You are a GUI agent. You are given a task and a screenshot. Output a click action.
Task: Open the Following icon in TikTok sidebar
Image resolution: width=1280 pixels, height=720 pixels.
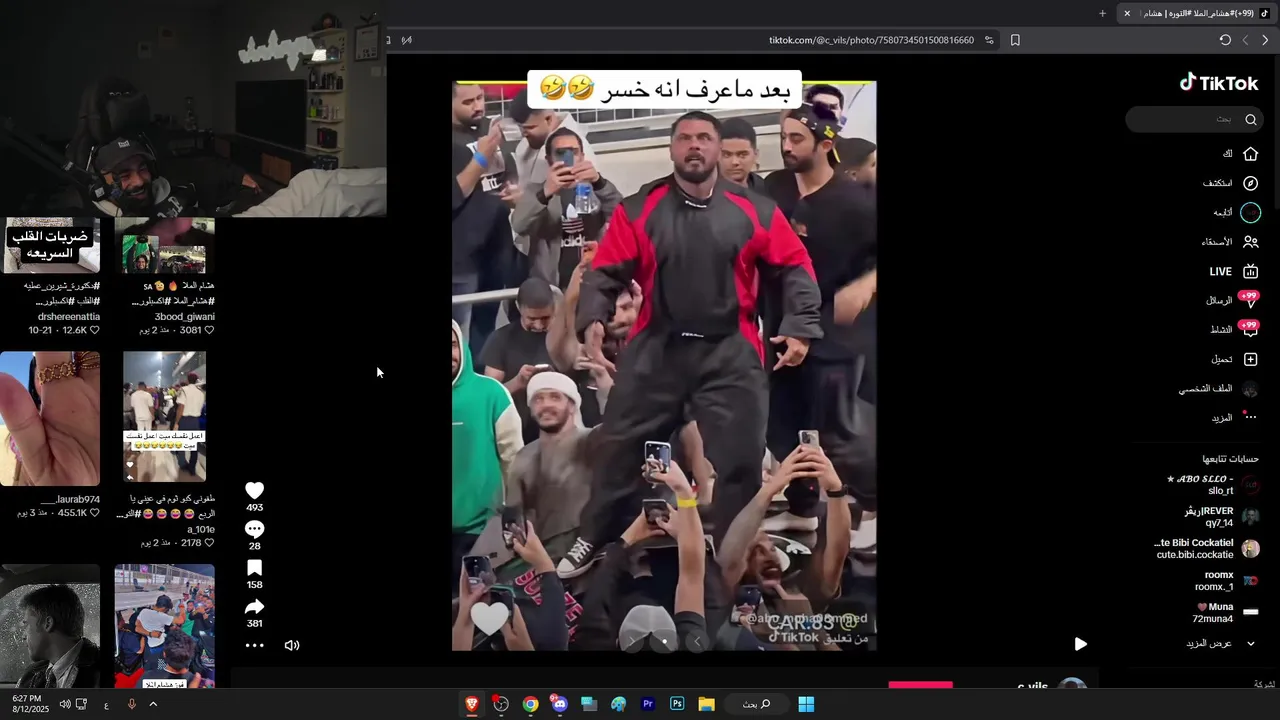tap(1250, 212)
